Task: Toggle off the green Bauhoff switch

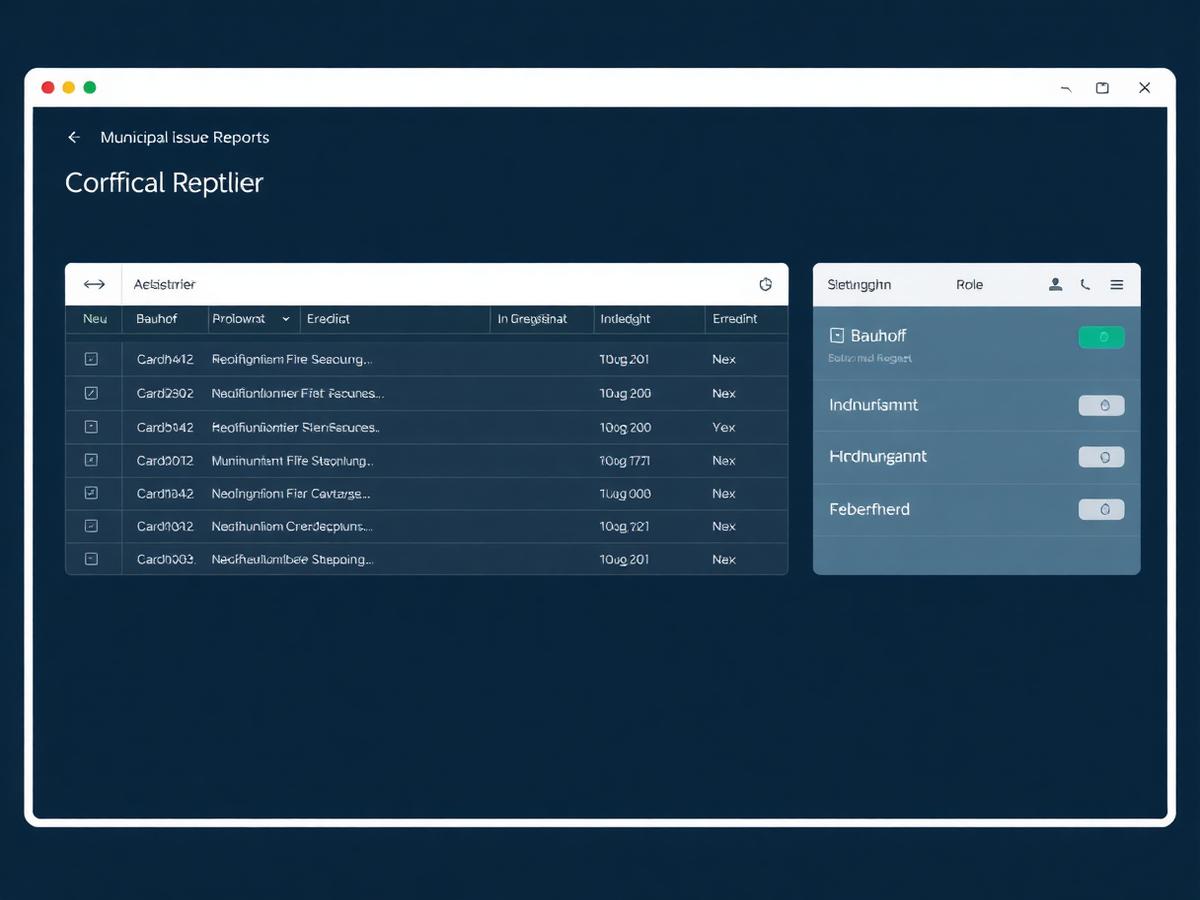Action: (x=1101, y=337)
